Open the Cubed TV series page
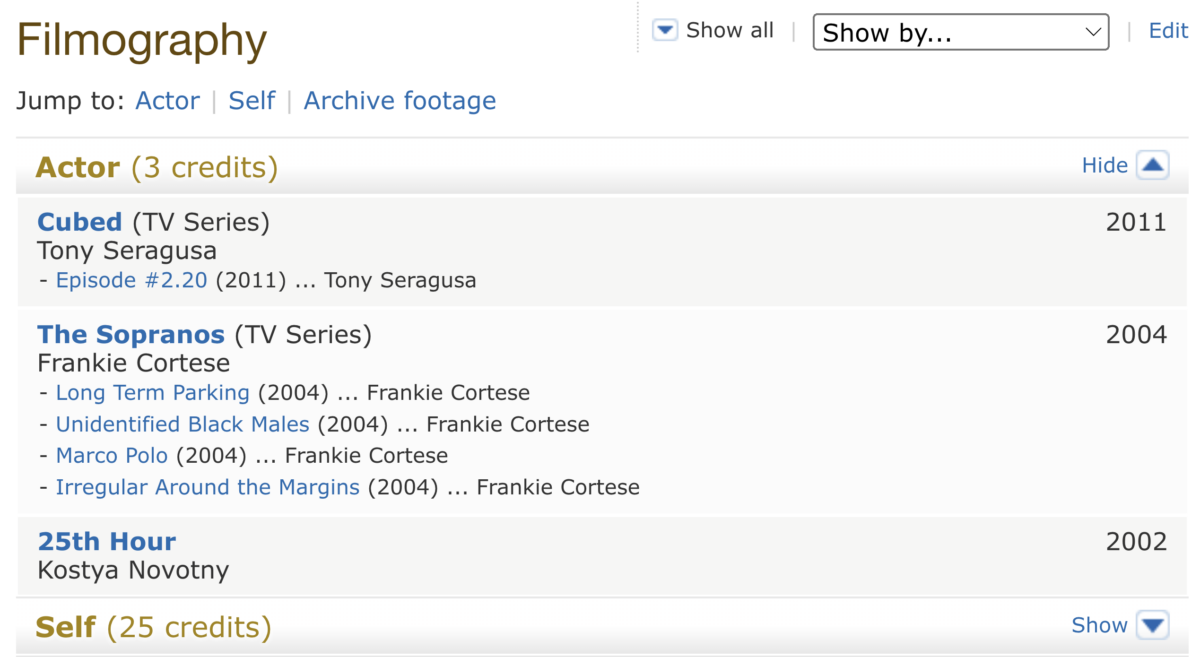The height and width of the screenshot is (657, 1200). click(x=79, y=221)
